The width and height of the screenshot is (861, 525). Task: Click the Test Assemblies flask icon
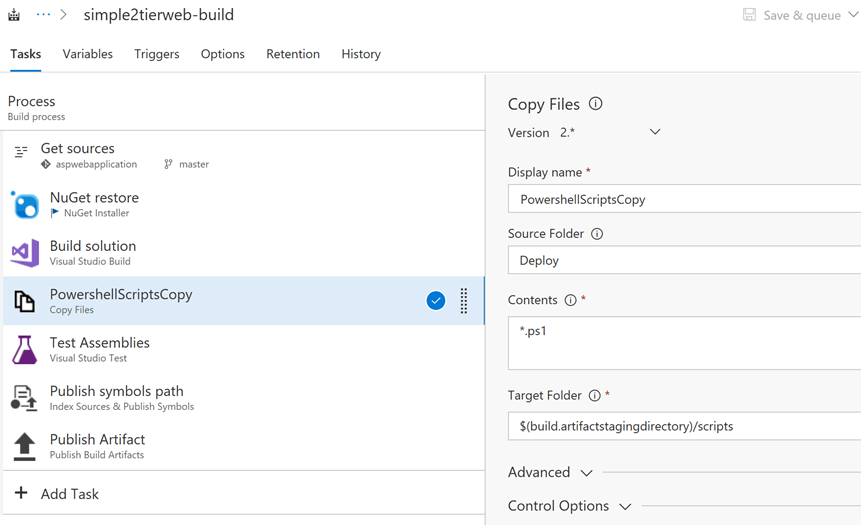tap(25, 350)
